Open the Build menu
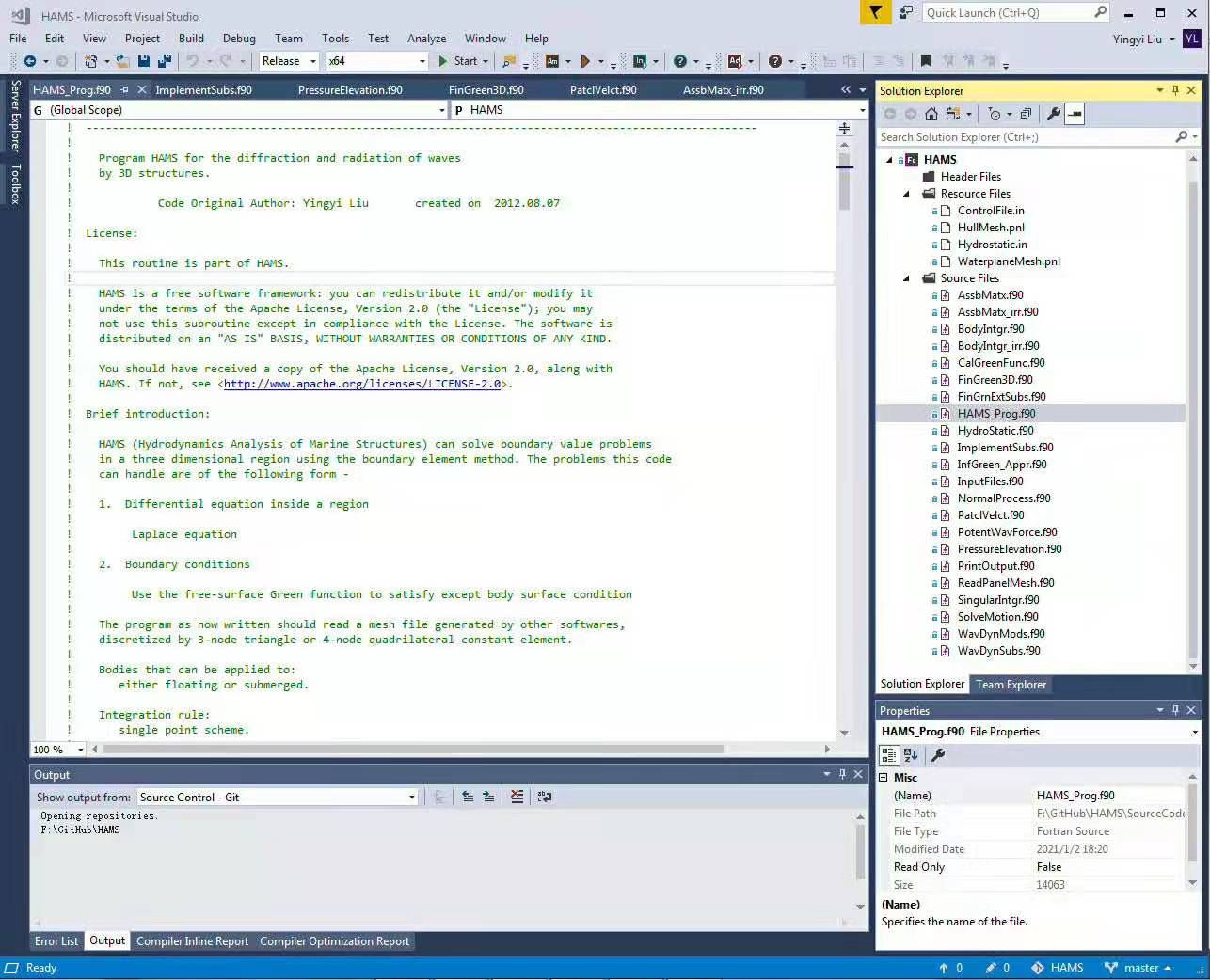Viewport: 1210px width, 980px height. click(x=191, y=39)
